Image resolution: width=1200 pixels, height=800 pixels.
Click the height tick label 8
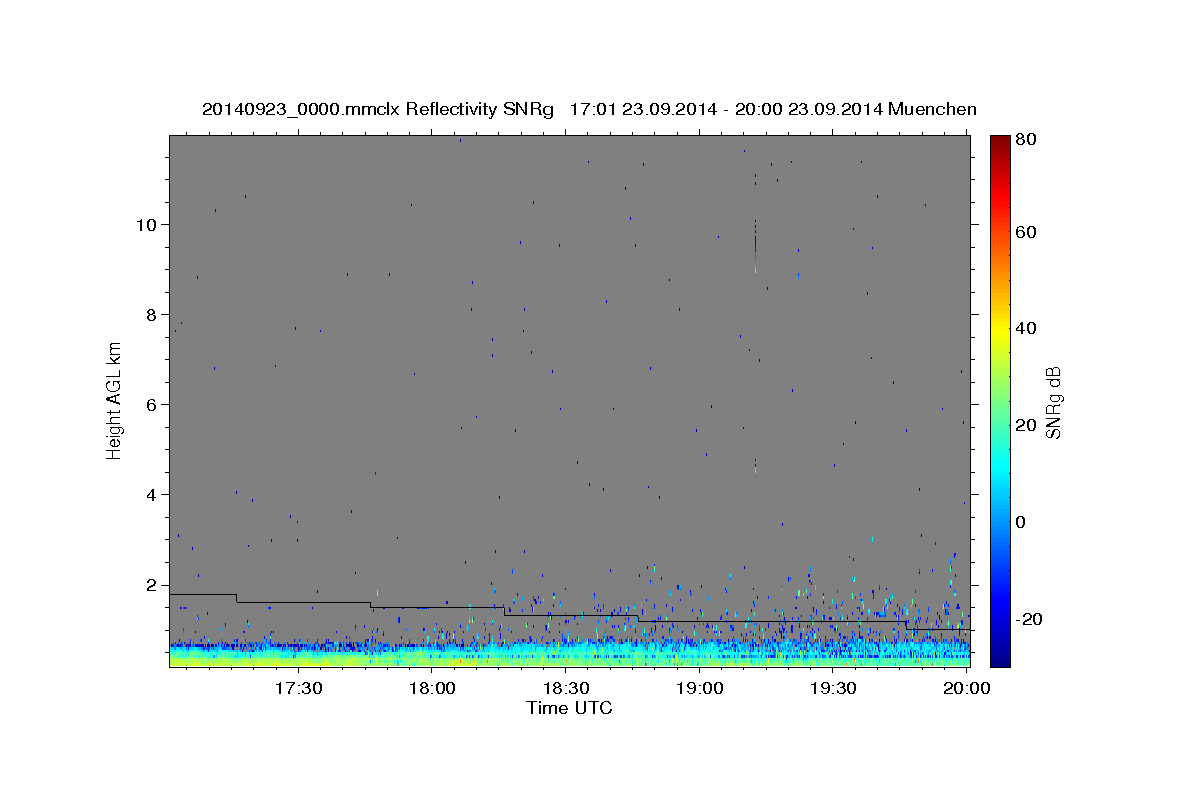pyautogui.click(x=153, y=314)
